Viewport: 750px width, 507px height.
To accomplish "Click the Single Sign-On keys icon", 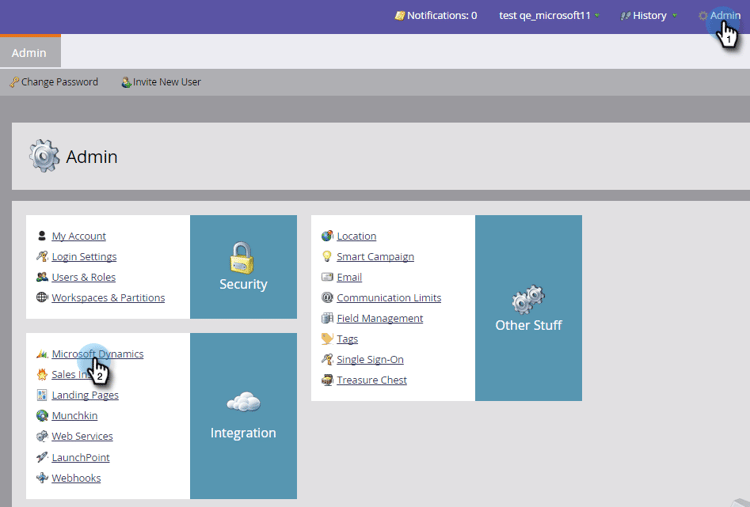I will tap(327, 359).
